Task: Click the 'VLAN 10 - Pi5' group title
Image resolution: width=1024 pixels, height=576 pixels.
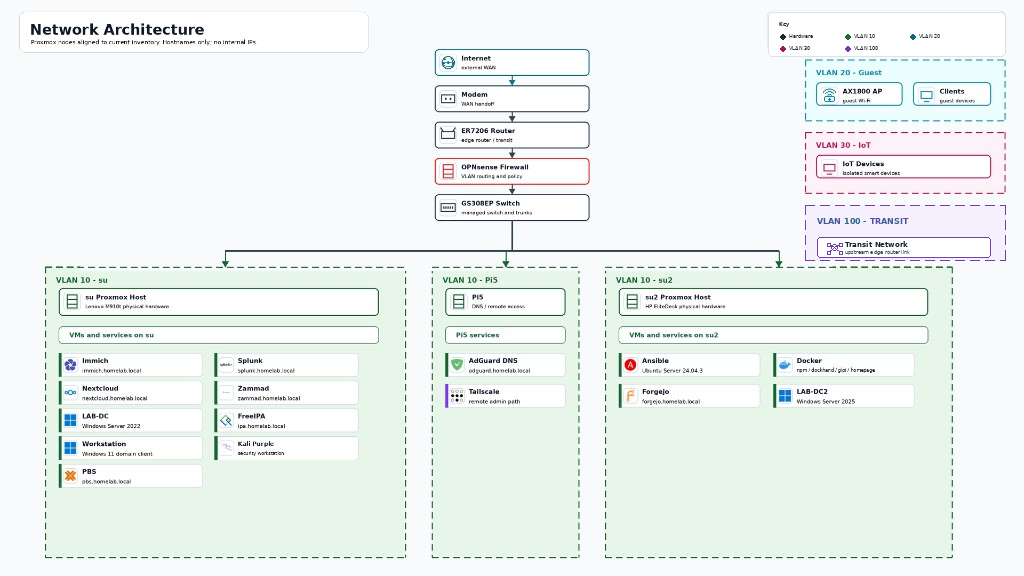Action: point(470,280)
